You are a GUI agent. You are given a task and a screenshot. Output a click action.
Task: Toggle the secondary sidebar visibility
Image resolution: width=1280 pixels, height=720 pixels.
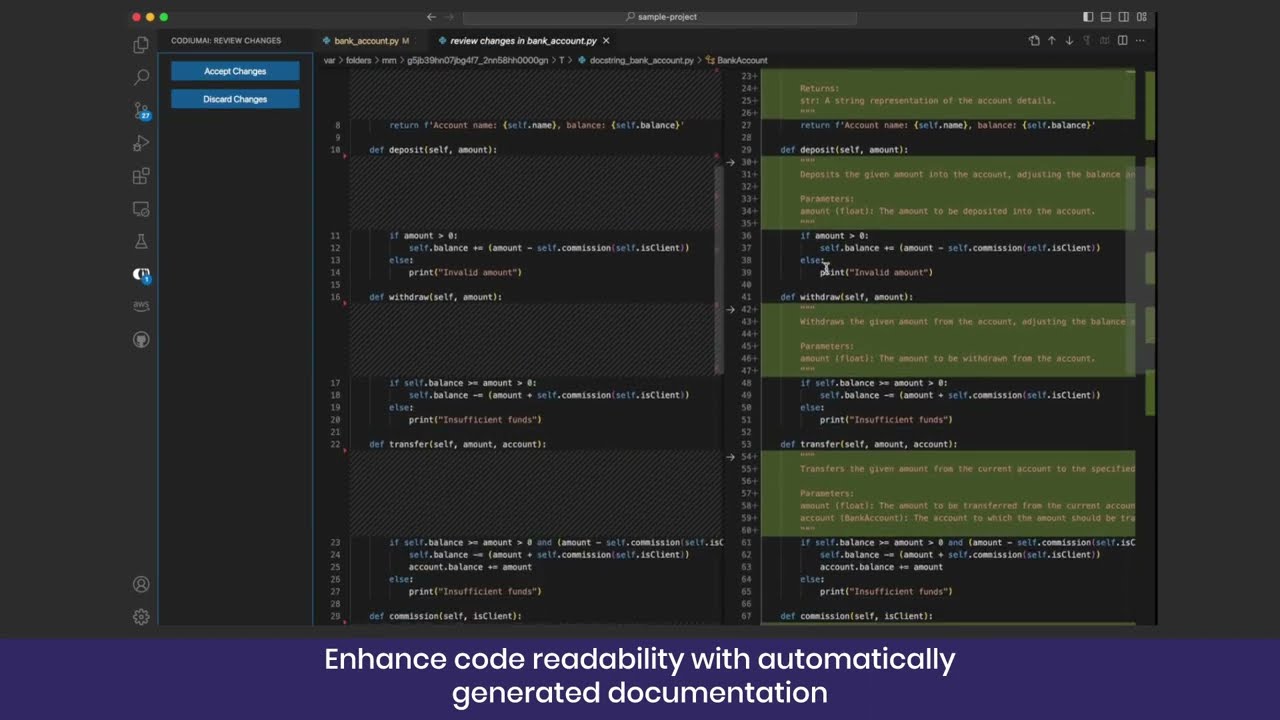coord(1124,17)
